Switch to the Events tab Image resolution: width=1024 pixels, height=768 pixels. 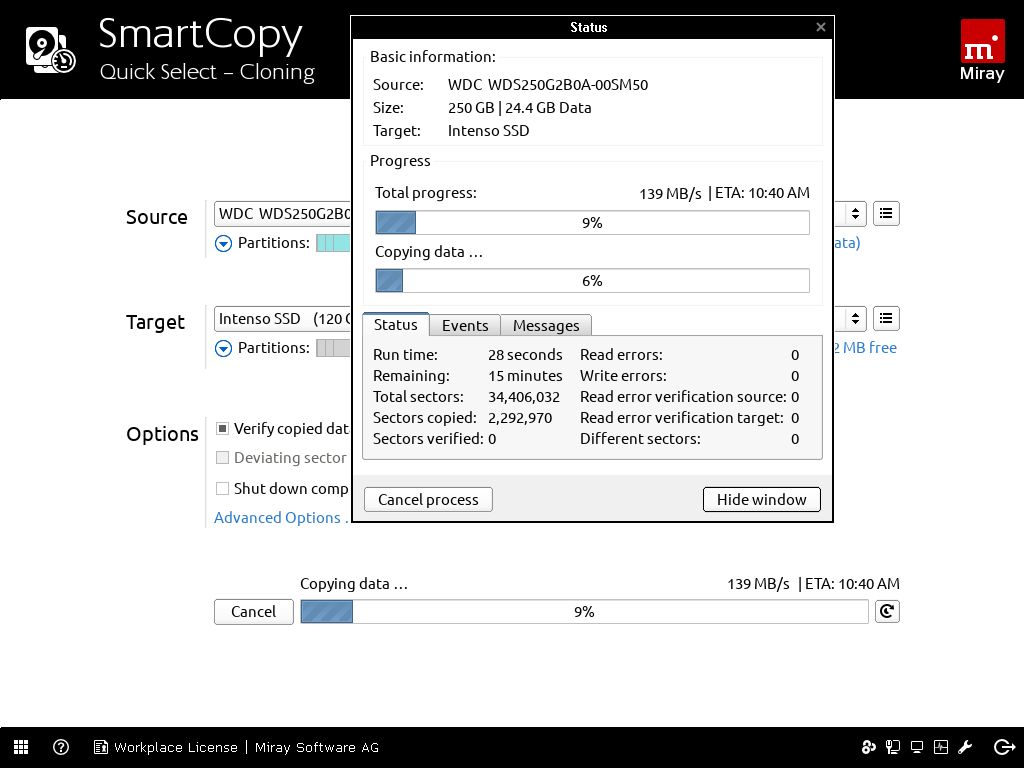[x=465, y=325]
